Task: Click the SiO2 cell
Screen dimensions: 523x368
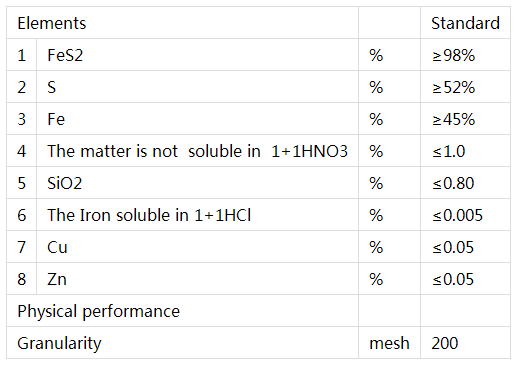Action: [x=197, y=183]
